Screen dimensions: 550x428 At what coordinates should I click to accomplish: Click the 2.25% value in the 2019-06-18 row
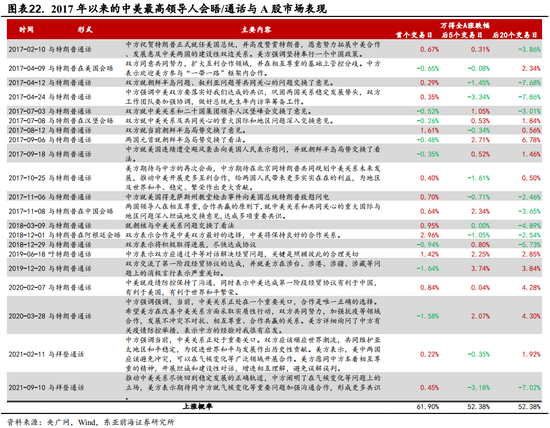[x=480, y=254]
